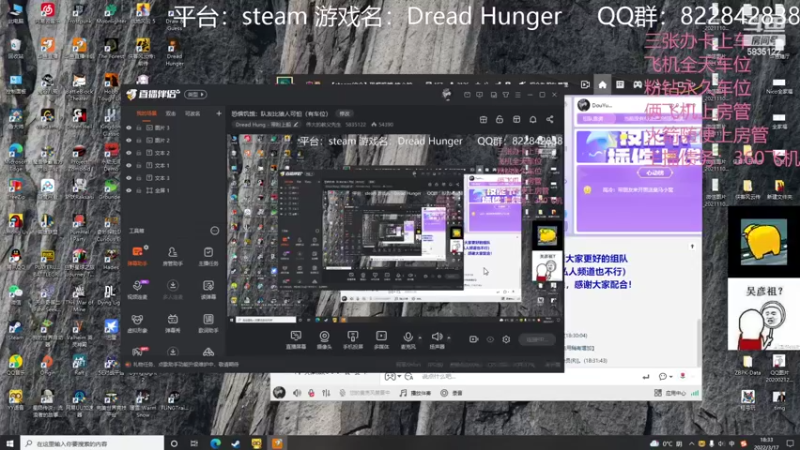Toggle lock on 全屏 1 source
800x450 pixels.
[x=138, y=190]
